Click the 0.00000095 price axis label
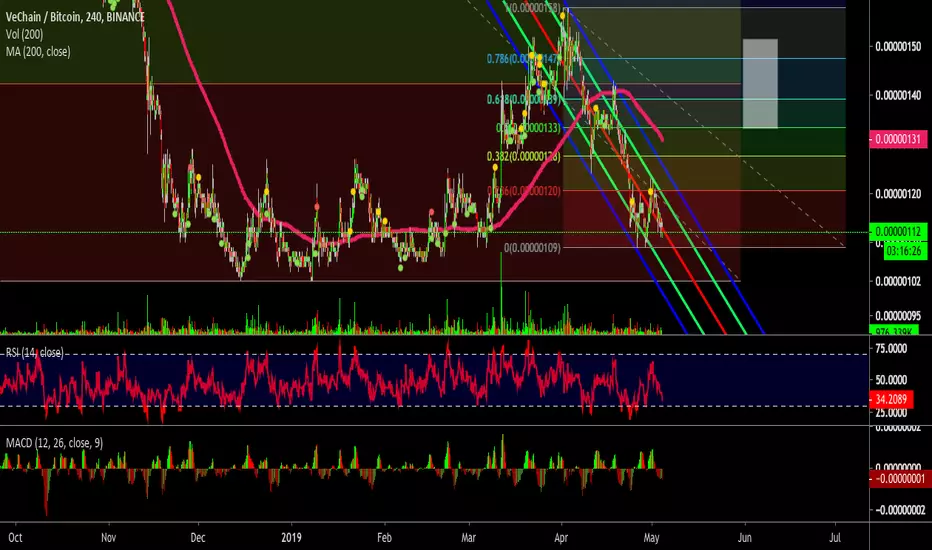The width and height of the screenshot is (932, 550). (898, 316)
